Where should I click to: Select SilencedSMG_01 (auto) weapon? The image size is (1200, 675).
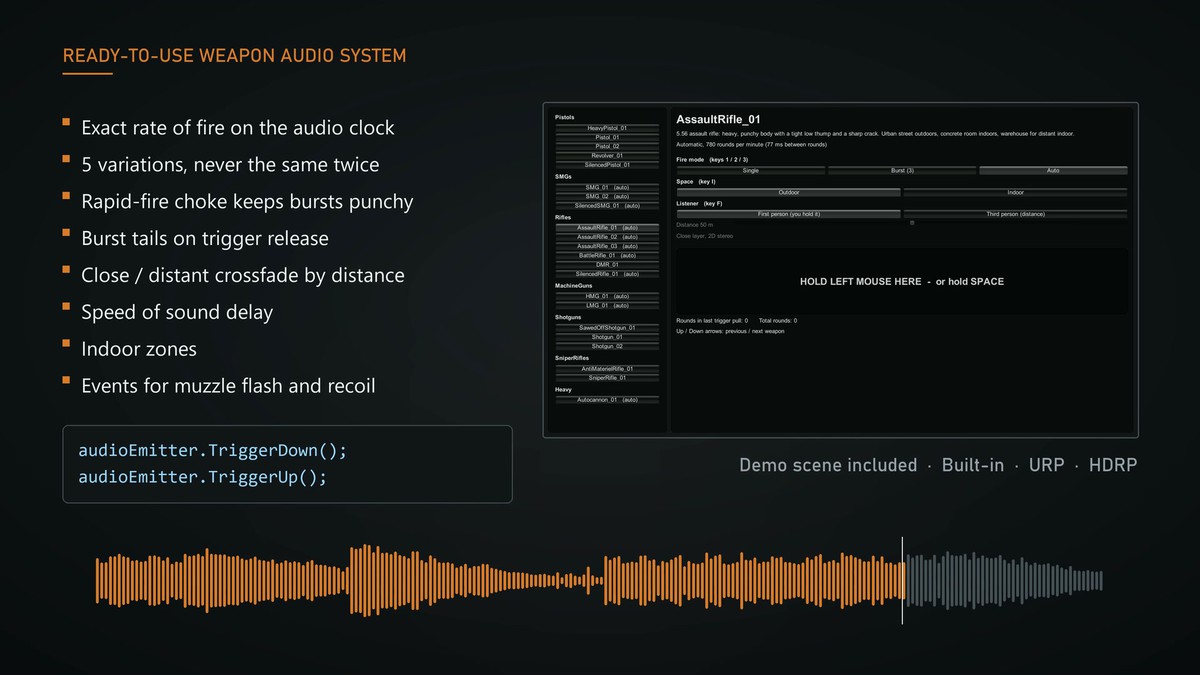click(x=607, y=206)
